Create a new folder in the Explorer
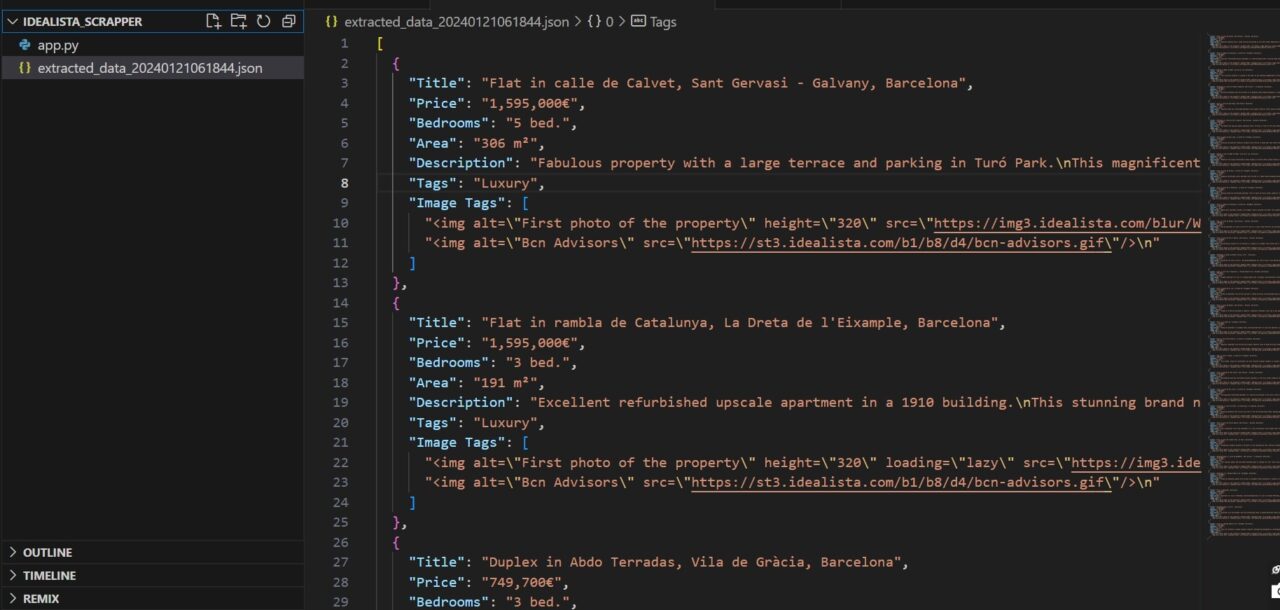 pos(238,21)
